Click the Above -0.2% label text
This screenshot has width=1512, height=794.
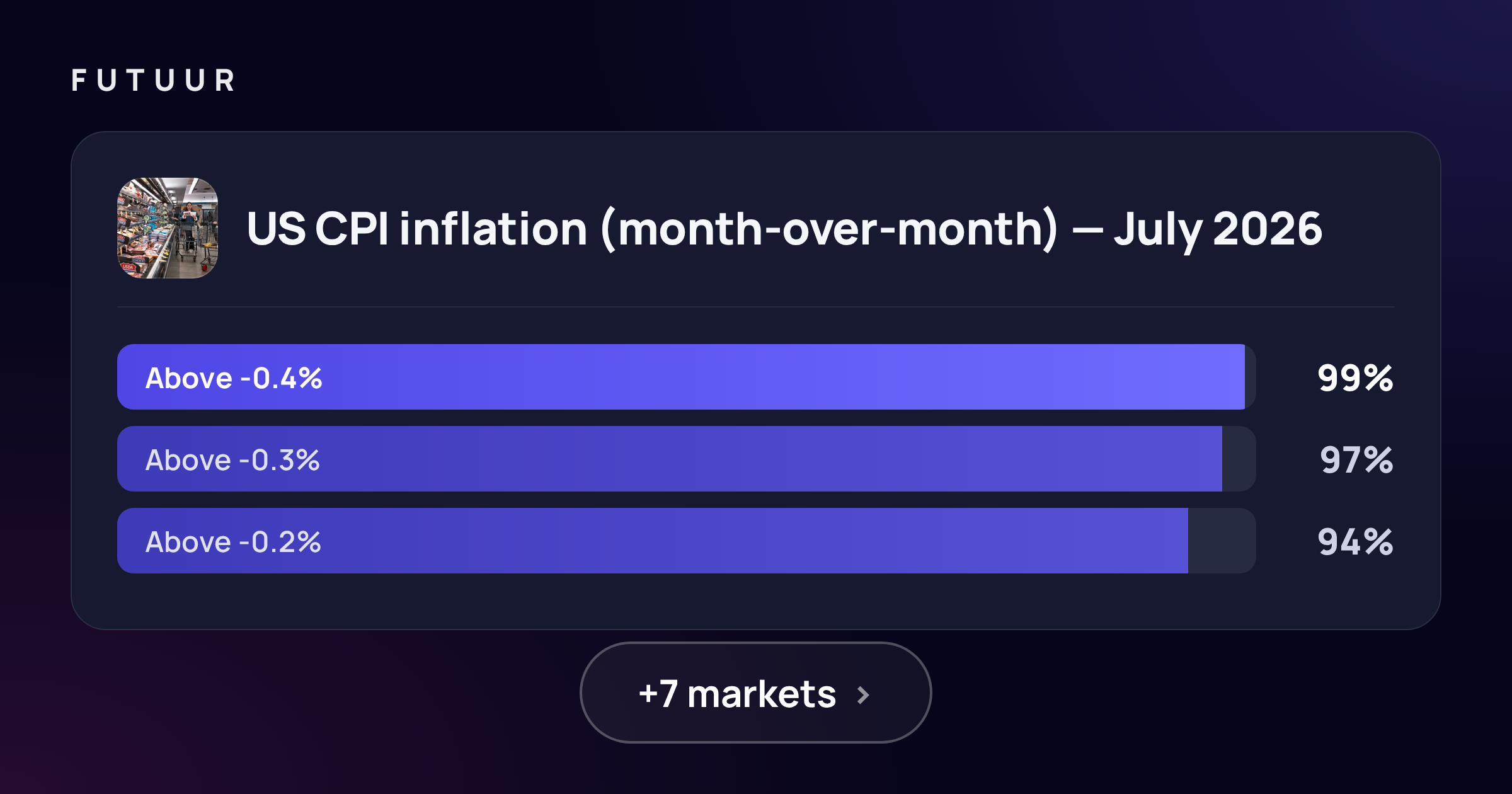233,542
